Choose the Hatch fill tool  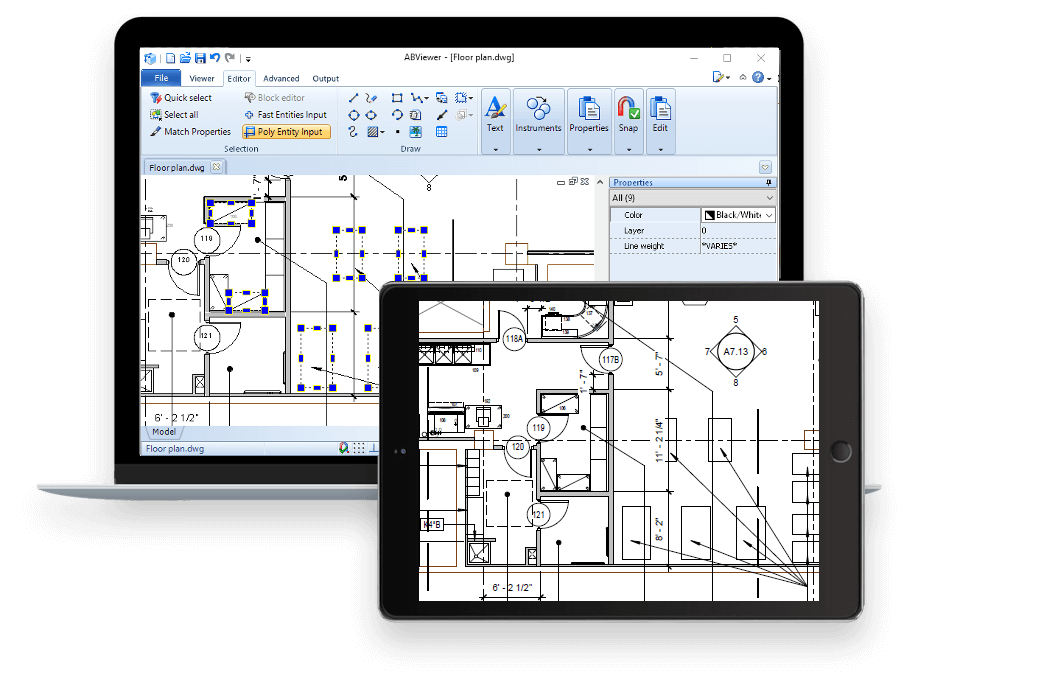point(373,131)
